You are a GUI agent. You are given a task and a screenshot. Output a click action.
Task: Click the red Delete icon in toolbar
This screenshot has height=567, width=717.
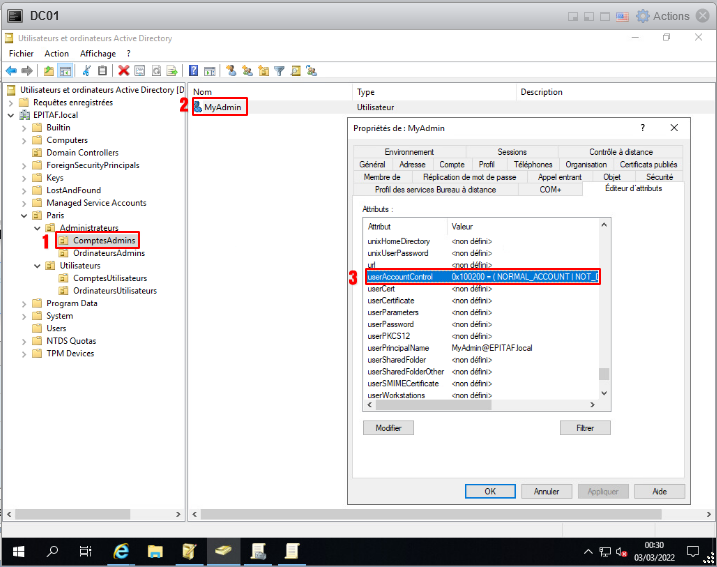pyautogui.click(x=124, y=71)
